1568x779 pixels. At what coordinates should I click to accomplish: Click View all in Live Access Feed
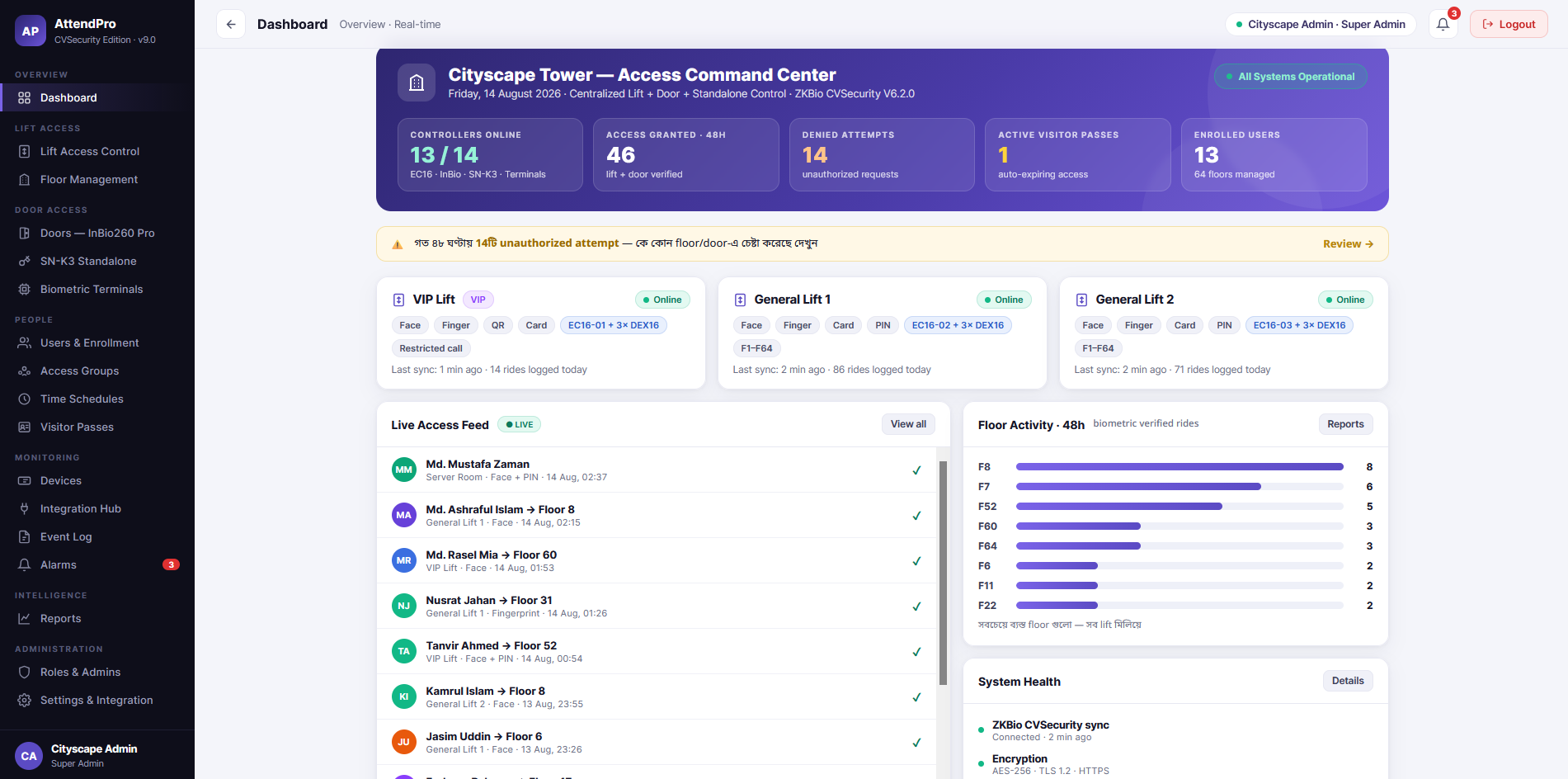908,424
